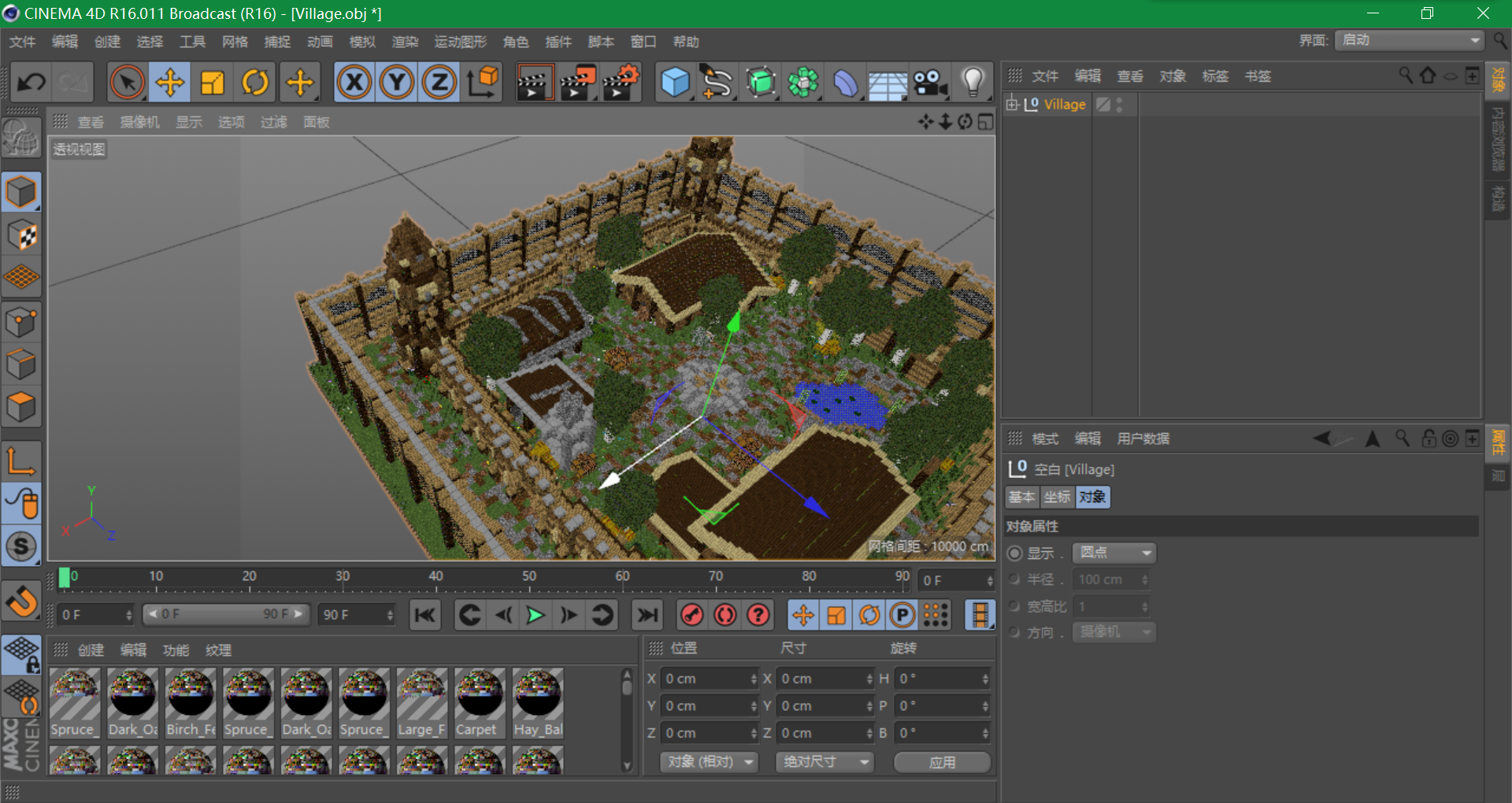Open the deformer objects icon
Viewport: 1512px width, 803px height.
(846, 82)
